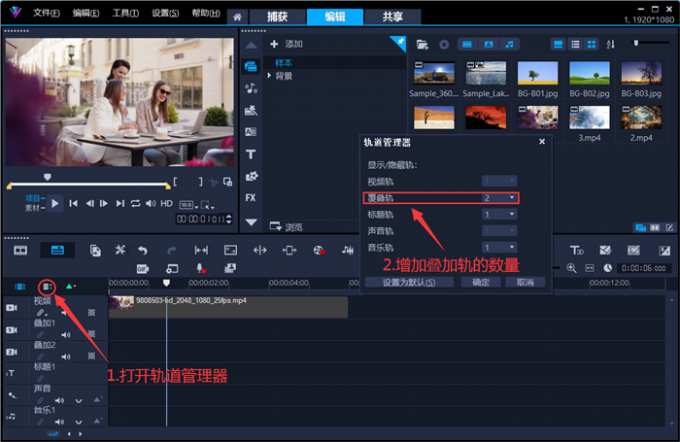680x442 pixels.
Task: Open the Title (T) library panel
Action: [x=250, y=154]
